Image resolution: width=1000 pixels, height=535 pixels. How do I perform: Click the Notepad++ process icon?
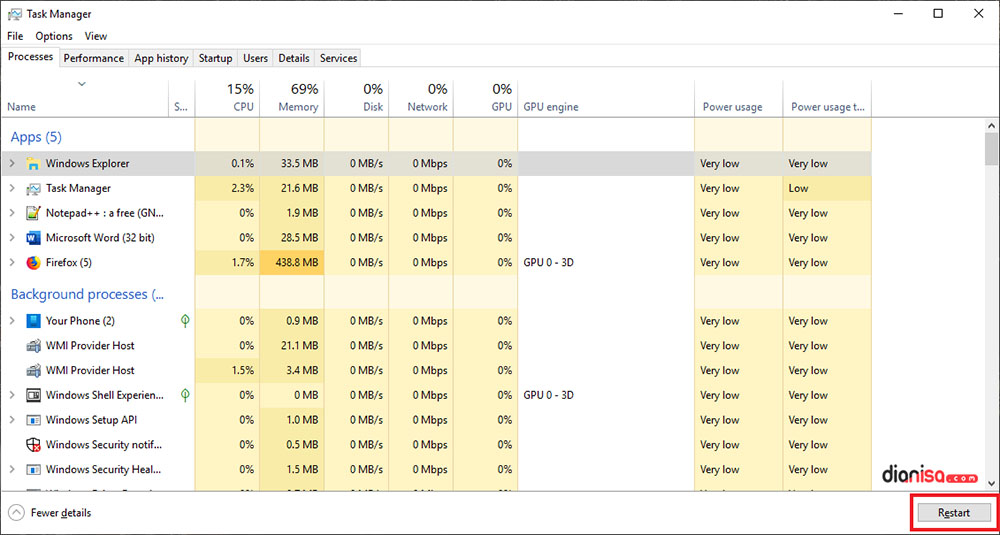pos(34,213)
